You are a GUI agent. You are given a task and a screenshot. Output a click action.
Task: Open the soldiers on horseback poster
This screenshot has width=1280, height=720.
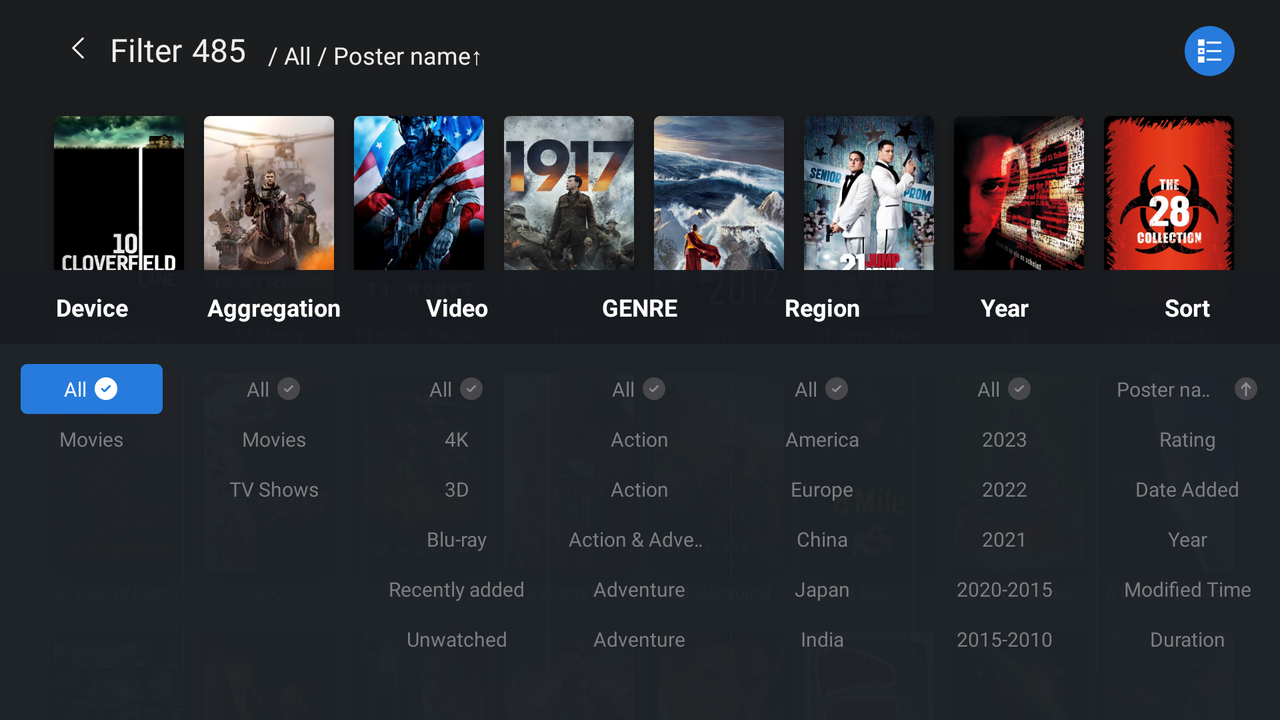pos(269,193)
